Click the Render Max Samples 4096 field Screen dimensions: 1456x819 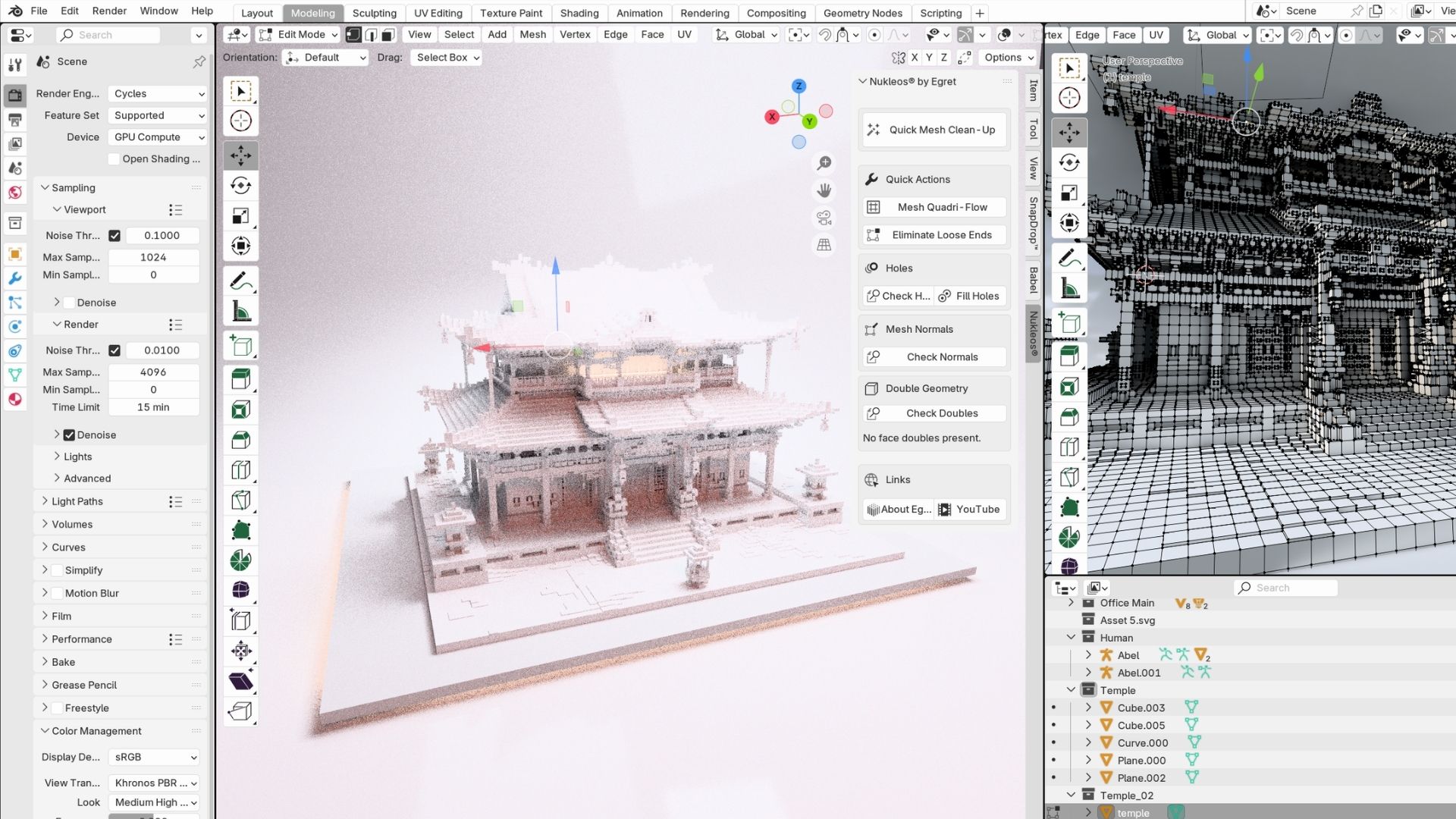(x=153, y=372)
